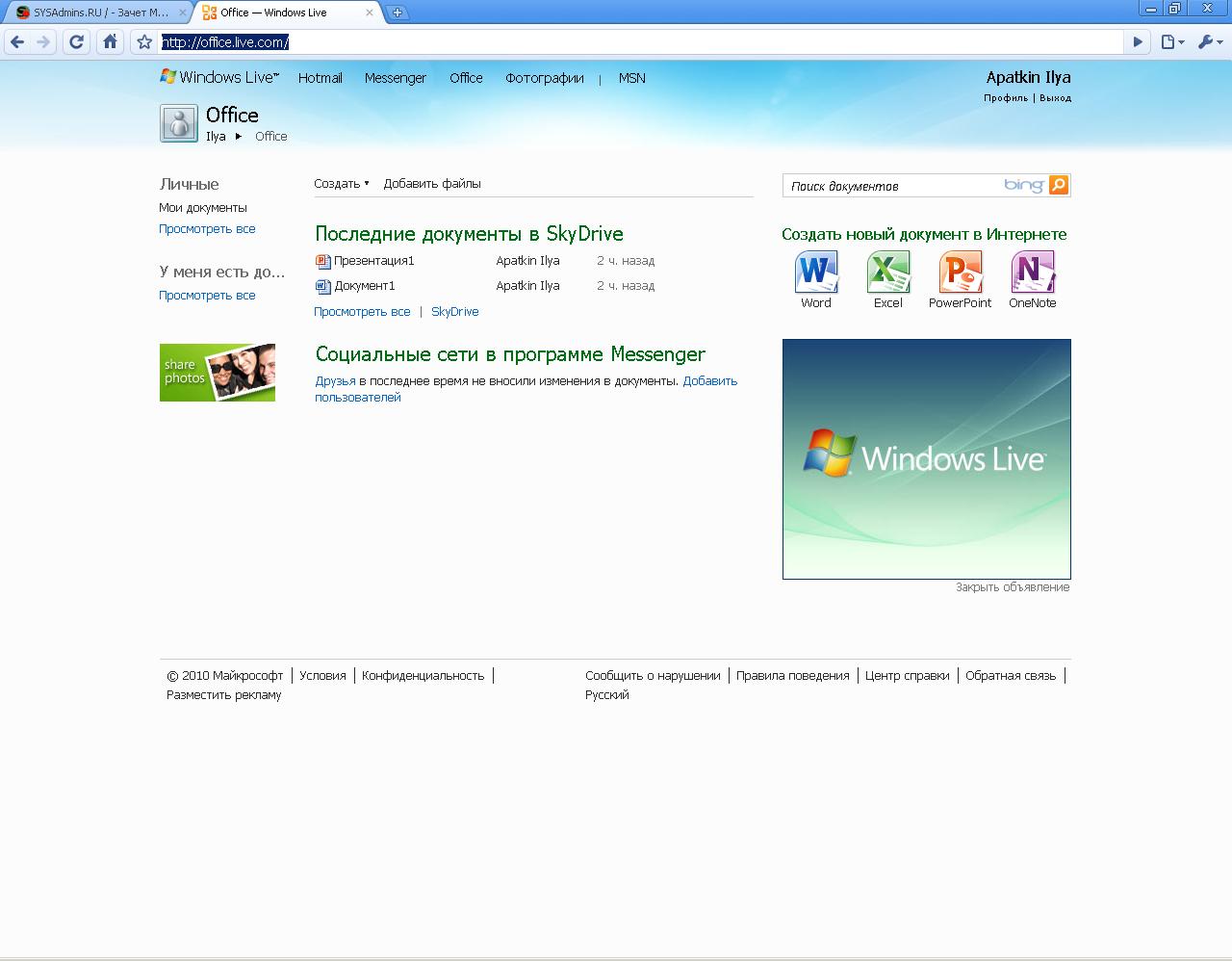The height and width of the screenshot is (961, 1232).
Task: Change language via Русский link
Action: [607, 695]
